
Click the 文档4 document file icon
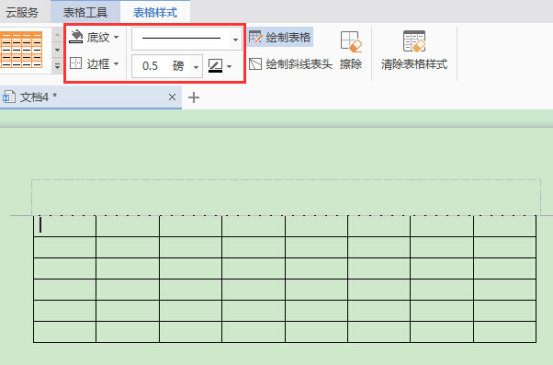(x=8, y=97)
